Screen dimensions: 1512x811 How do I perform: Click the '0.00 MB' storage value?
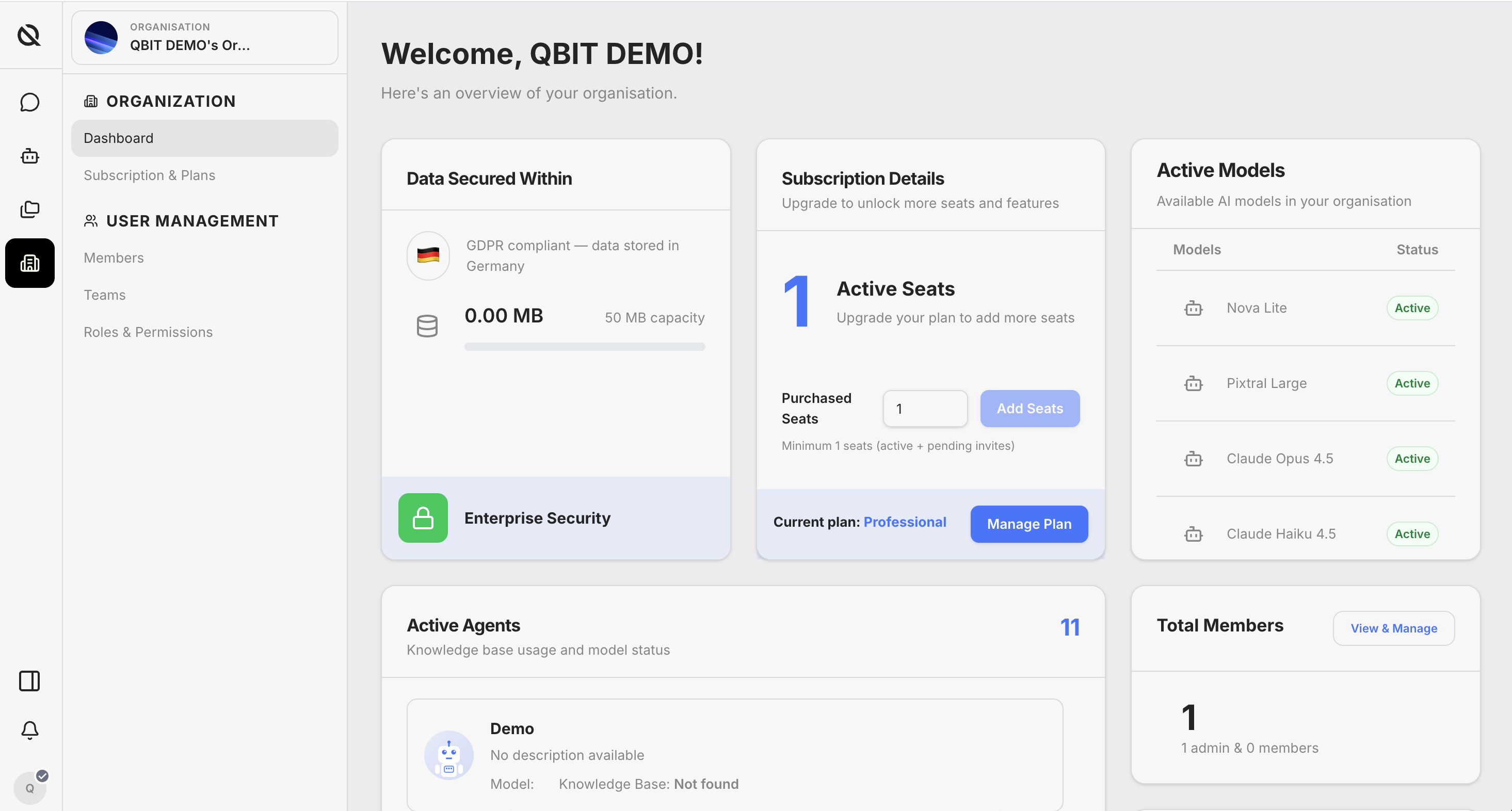504,316
